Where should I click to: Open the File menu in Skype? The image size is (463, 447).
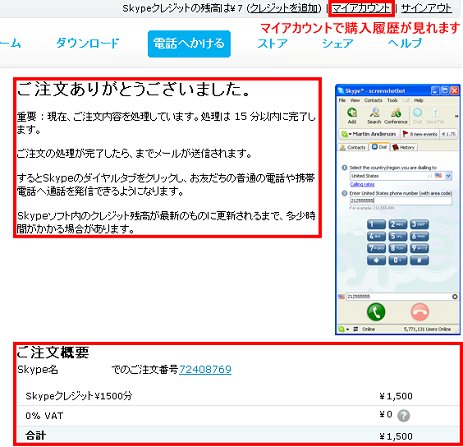pyautogui.click(x=342, y=100)
